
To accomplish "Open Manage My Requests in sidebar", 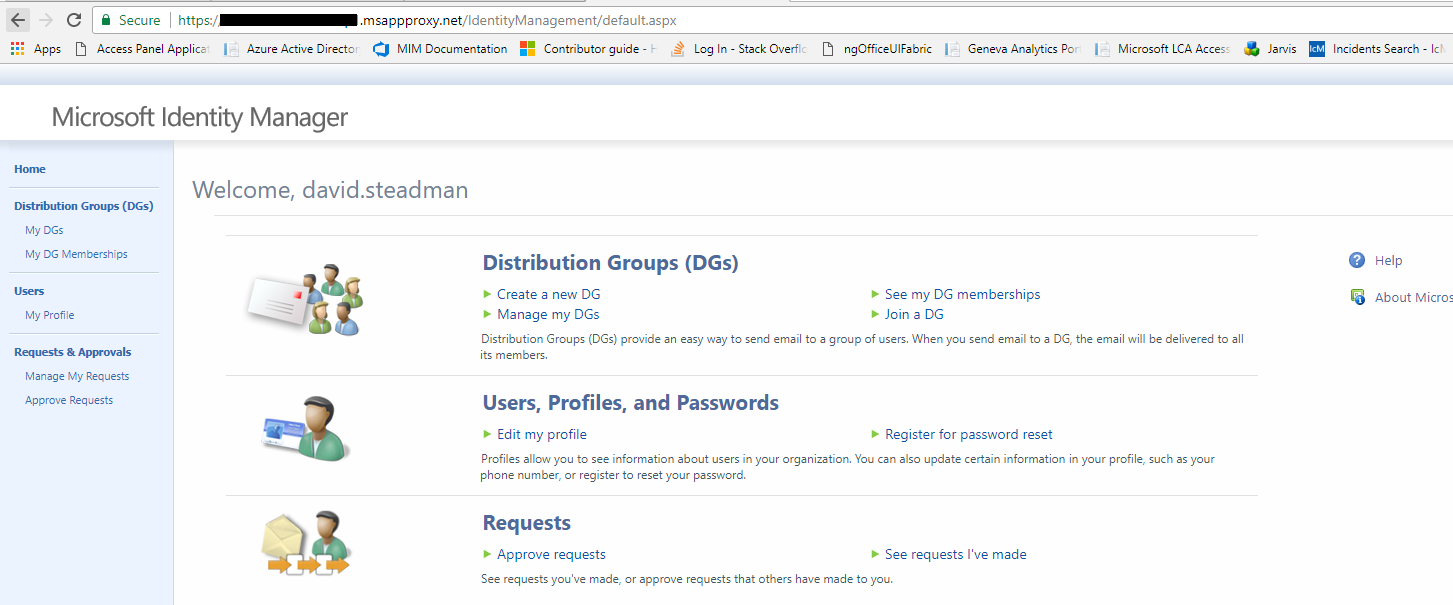I will click(77, 376).
